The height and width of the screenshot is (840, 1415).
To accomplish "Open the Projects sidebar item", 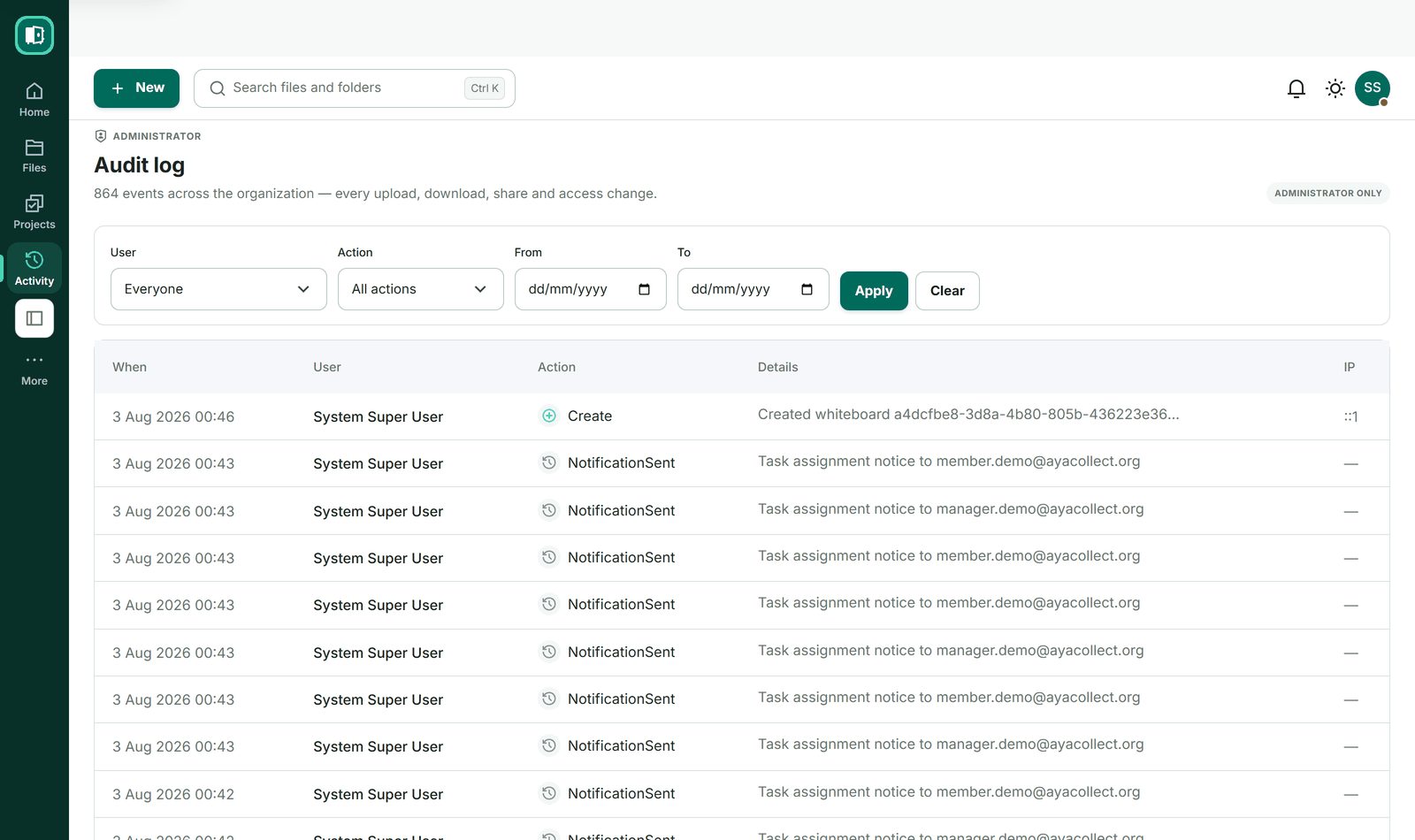I will [34, 212].
